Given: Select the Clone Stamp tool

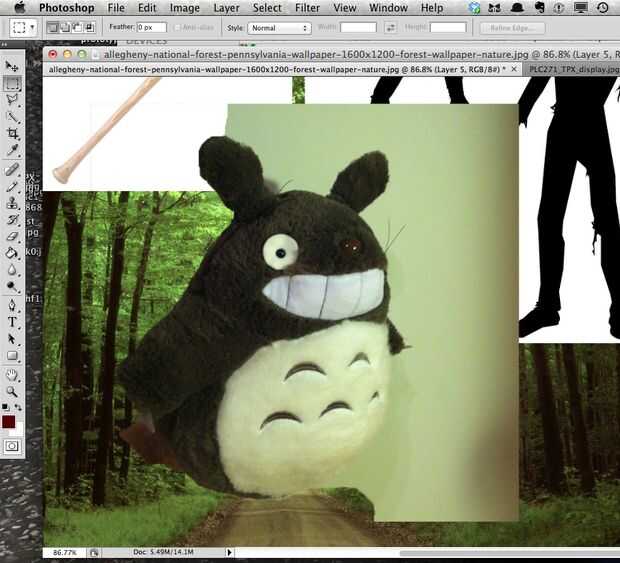Looking at the screenshot, I should (12, 203).
